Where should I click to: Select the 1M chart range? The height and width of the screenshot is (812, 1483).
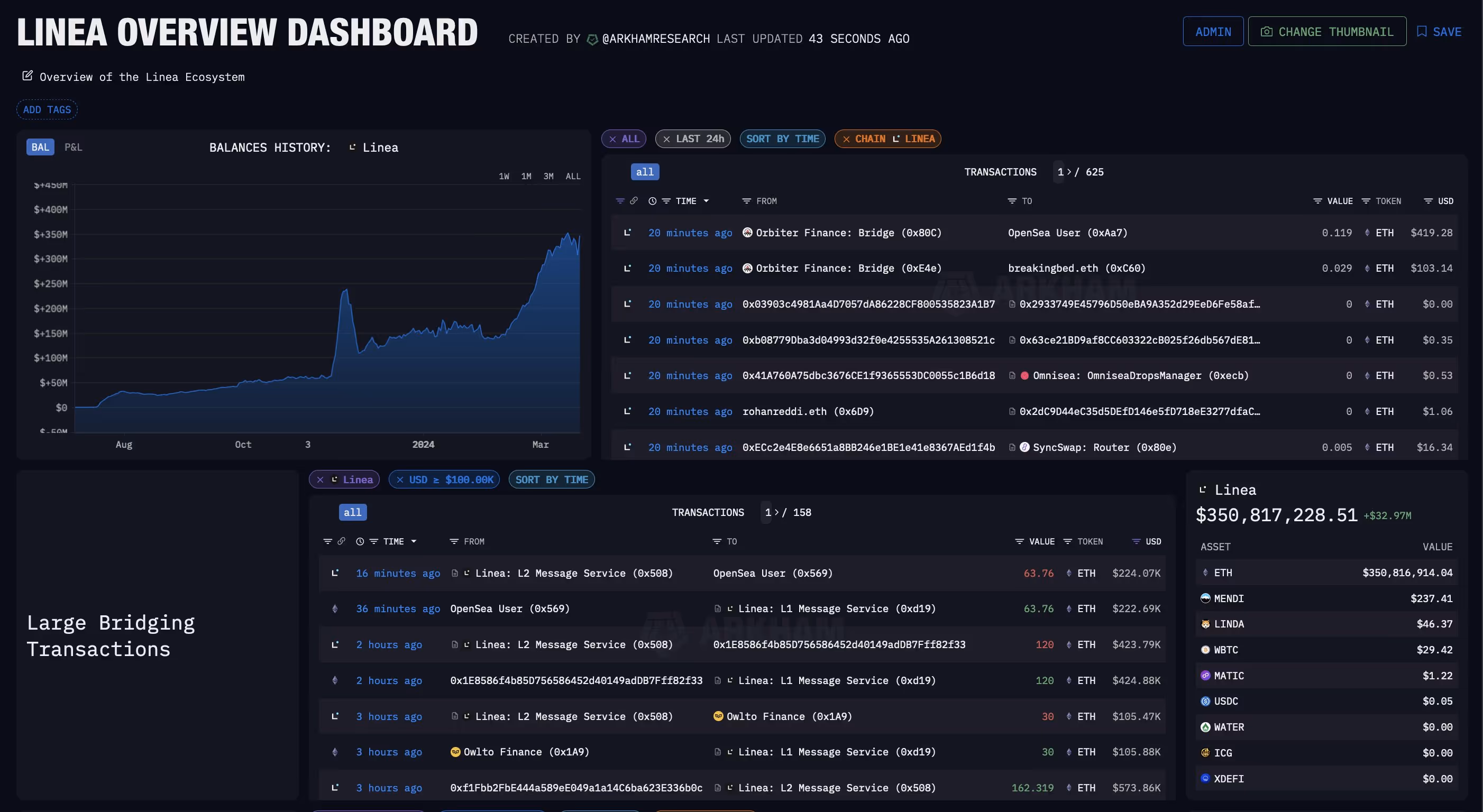526,176
